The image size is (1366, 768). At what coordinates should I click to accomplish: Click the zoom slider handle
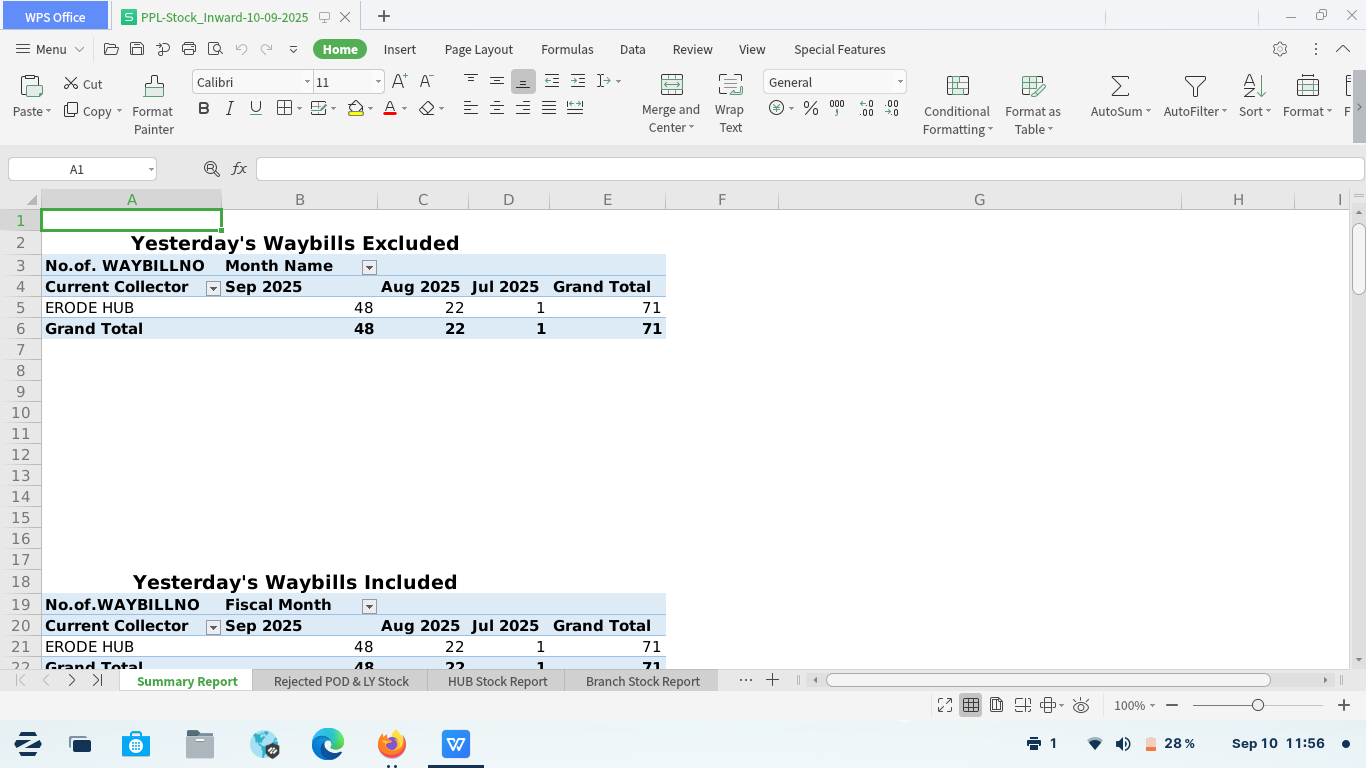pos(1258,705)
